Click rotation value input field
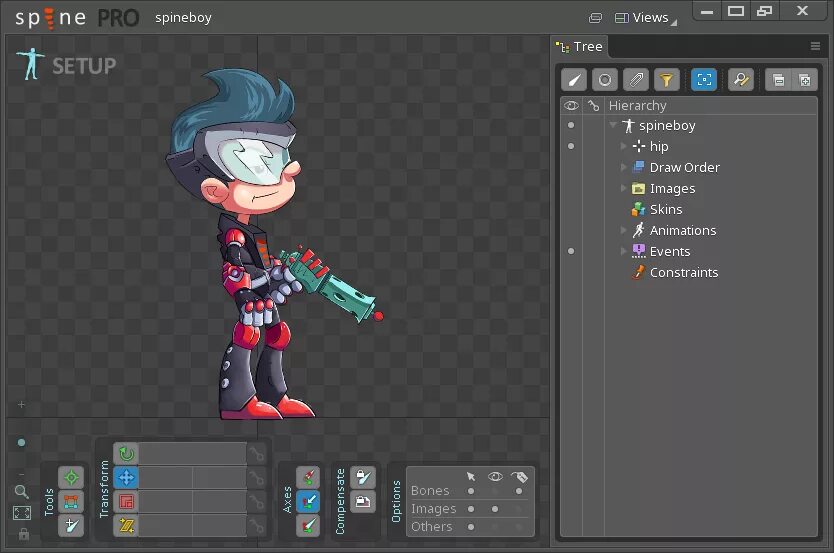The width and height of the screenshot is (834, 553). (x=193, y=454)
